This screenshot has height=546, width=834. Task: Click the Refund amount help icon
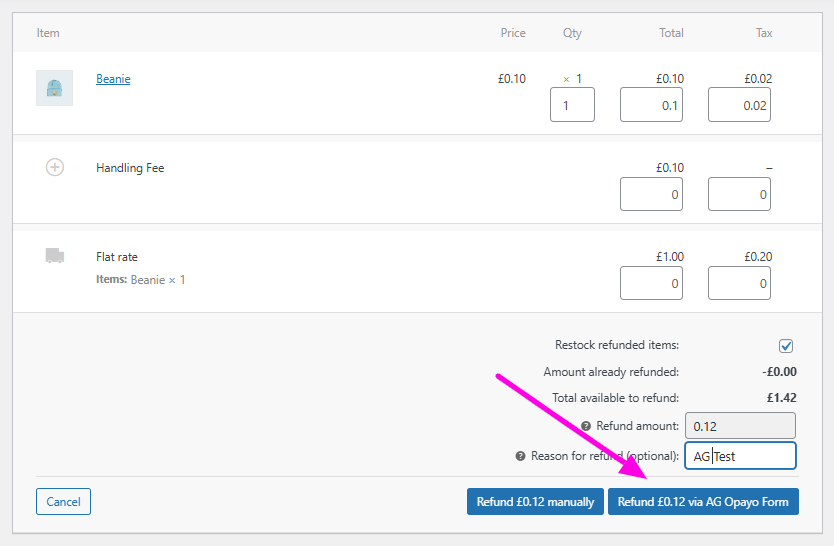pos(586,426)
